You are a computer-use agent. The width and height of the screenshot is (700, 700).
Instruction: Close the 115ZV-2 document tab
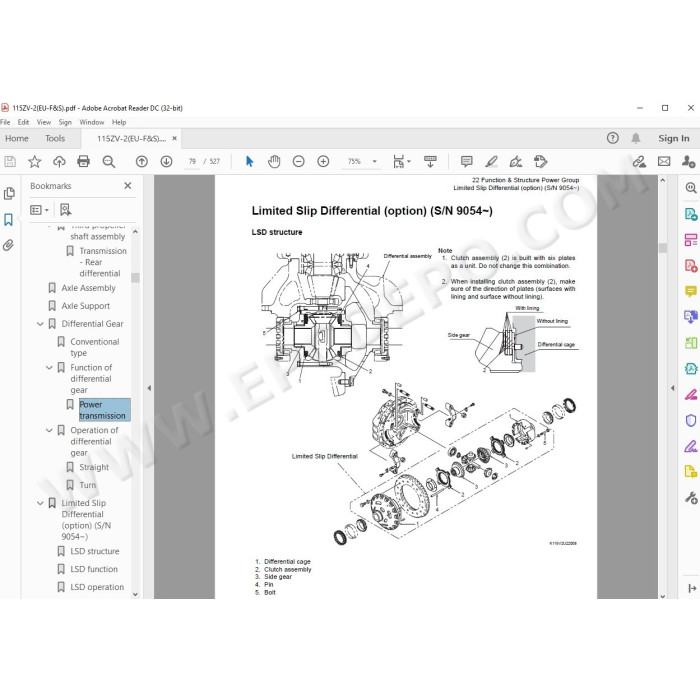tap(175, 138)
